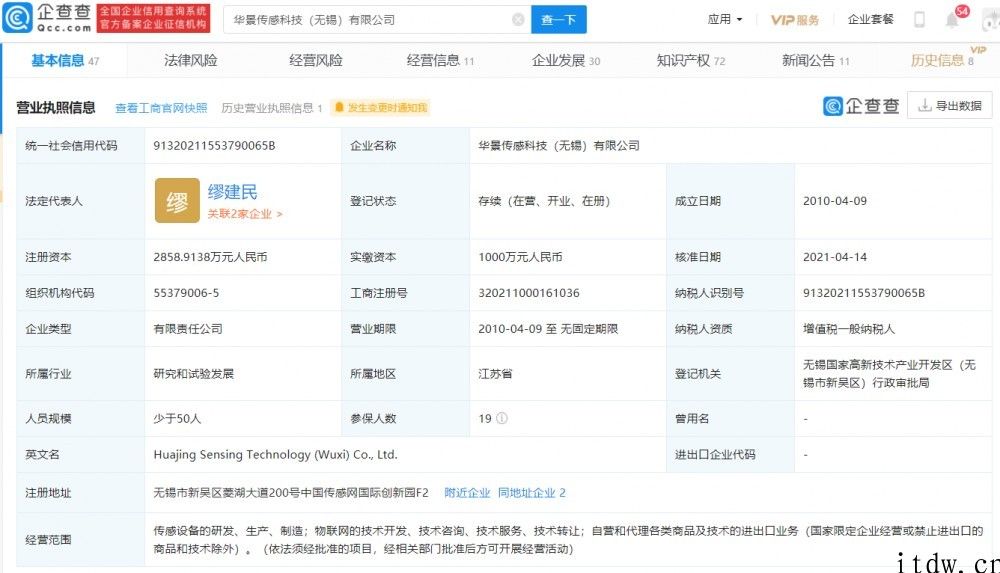Switch to 新闻公告 tab
Screen dimensions: 1000x573
pyautogui.click(x=816, y=61)
